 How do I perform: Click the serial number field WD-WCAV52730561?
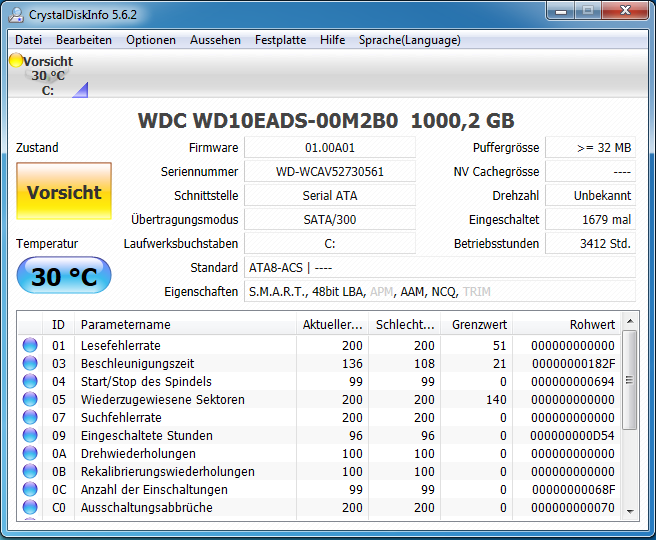click(330, 171)
